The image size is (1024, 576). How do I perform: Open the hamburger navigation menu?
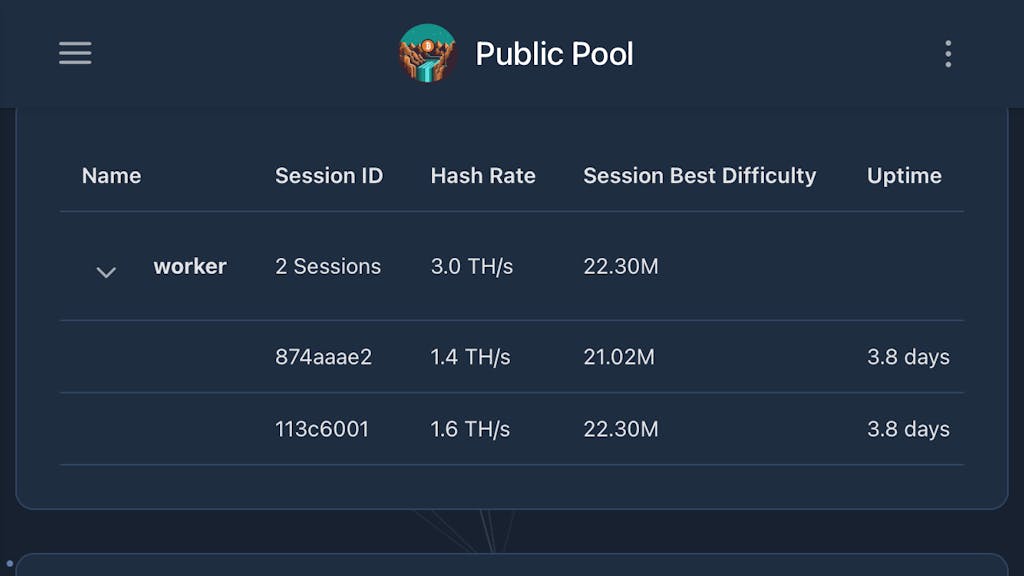(x=75, y=53)
